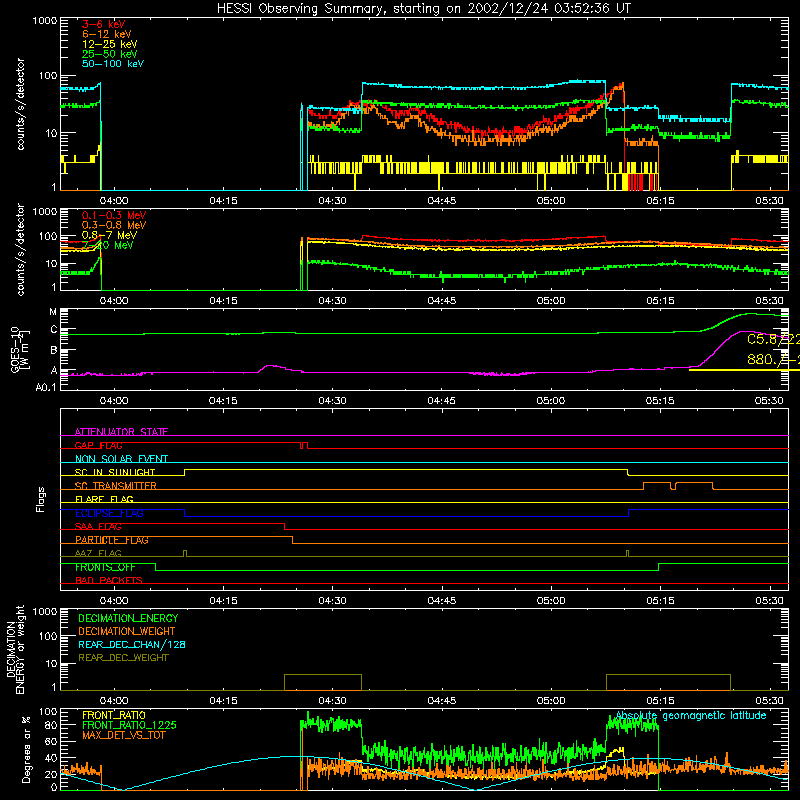Click the MAX_DET_VS_TOT legend entry
The height and width of the screenshot is (800, 800).
pos(123,735)
